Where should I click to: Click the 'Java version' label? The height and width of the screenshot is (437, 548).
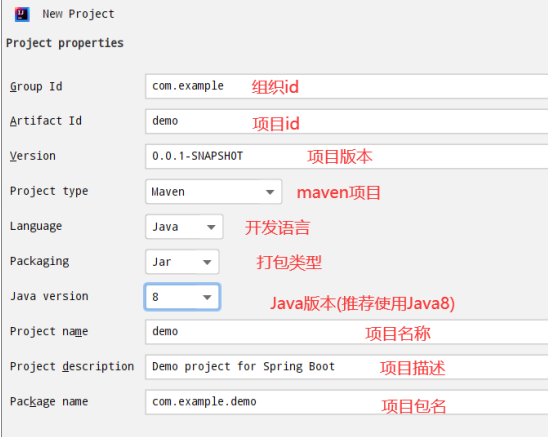tap(49, 296)
